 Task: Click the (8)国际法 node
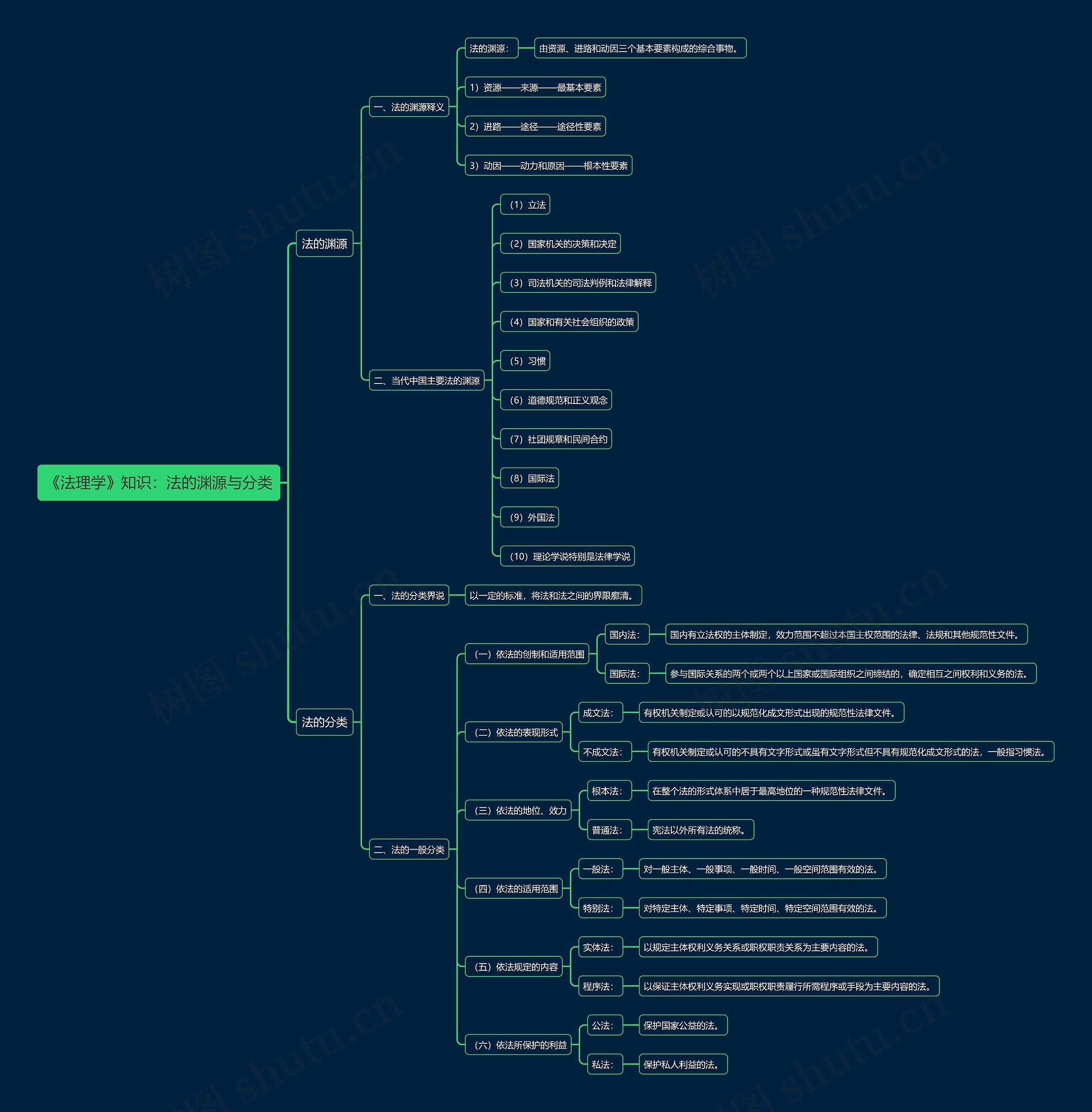529,478
